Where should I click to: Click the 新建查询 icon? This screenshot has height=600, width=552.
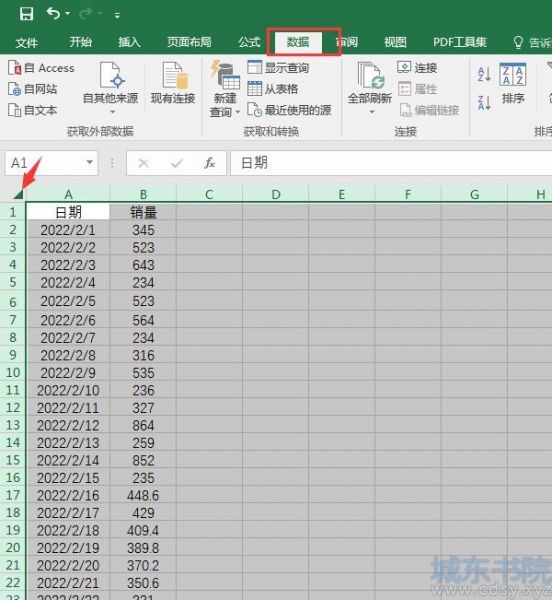click(x=225, y=74)
